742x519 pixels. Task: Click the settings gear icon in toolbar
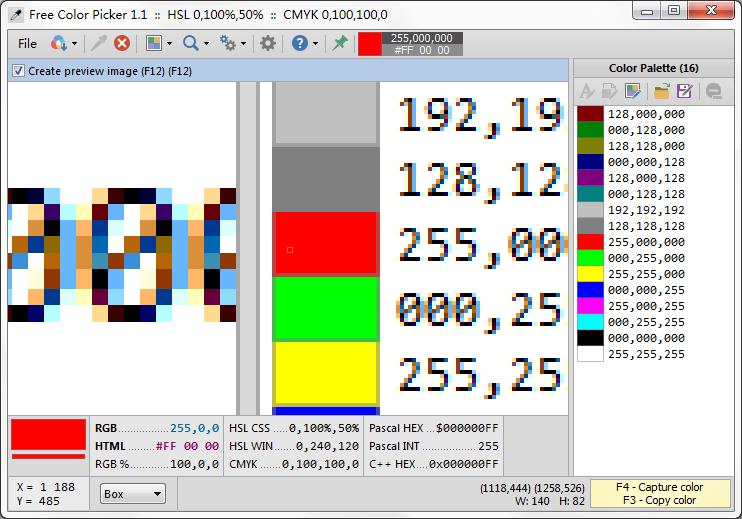click(268, 43)
